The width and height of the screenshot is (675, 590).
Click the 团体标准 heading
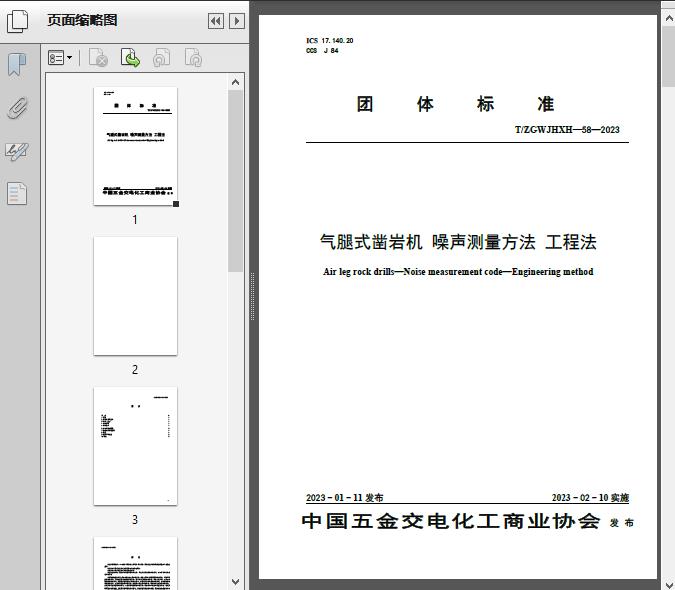455,104
